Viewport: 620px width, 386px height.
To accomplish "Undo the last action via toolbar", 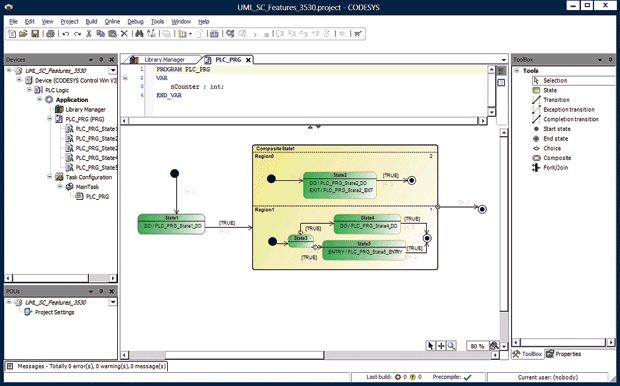I will tap(66, 34).
